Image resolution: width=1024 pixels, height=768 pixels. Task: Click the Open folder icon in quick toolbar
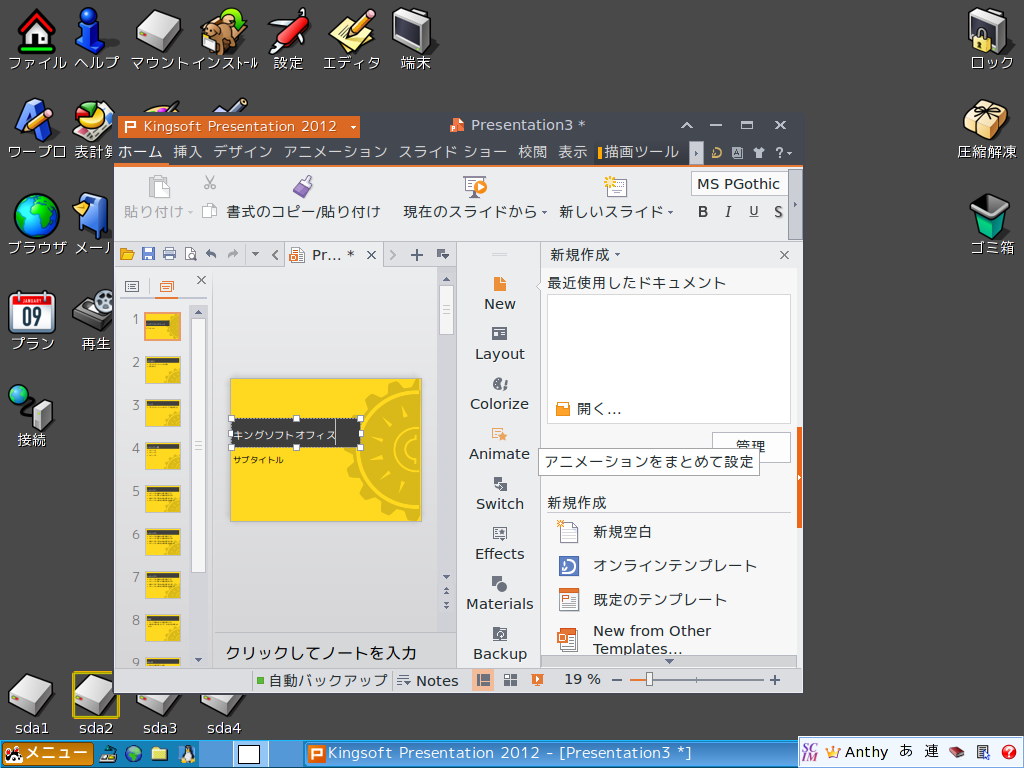click(127, 254)
